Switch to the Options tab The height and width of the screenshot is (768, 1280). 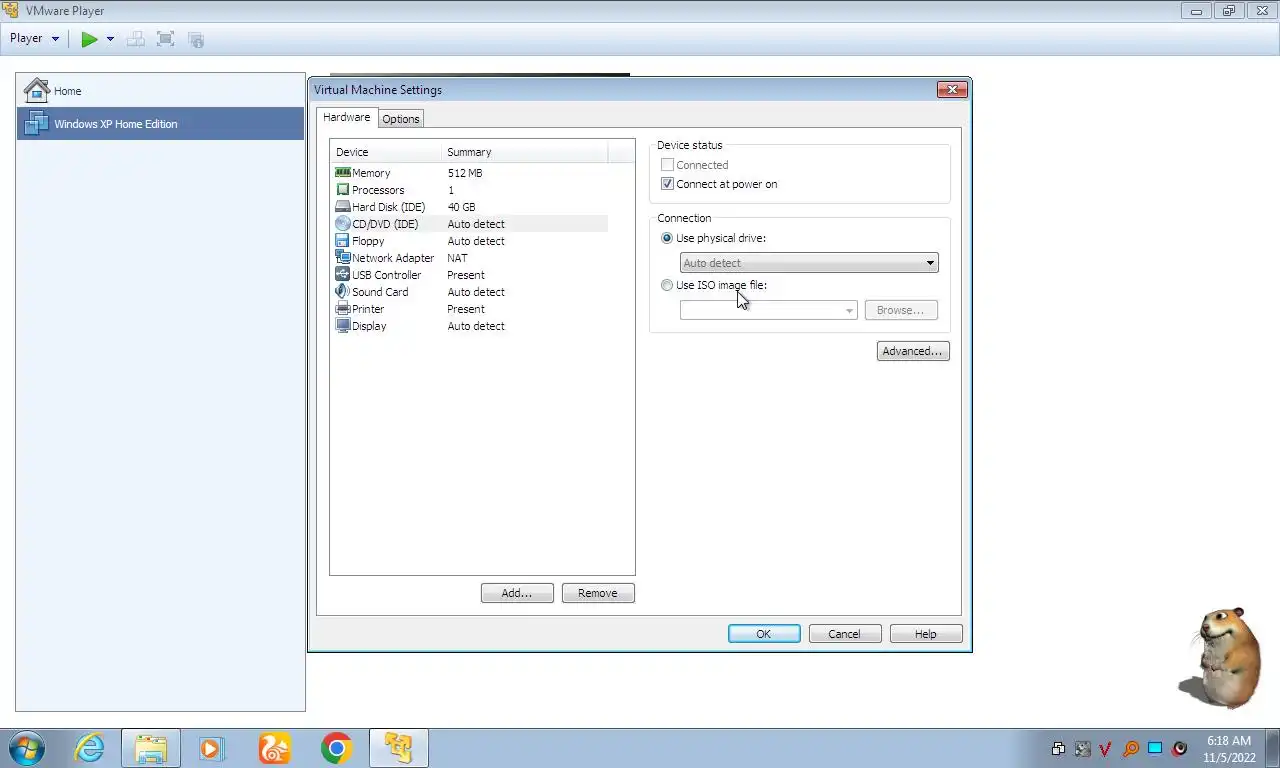pyautogui.click(x=401, y=119)
